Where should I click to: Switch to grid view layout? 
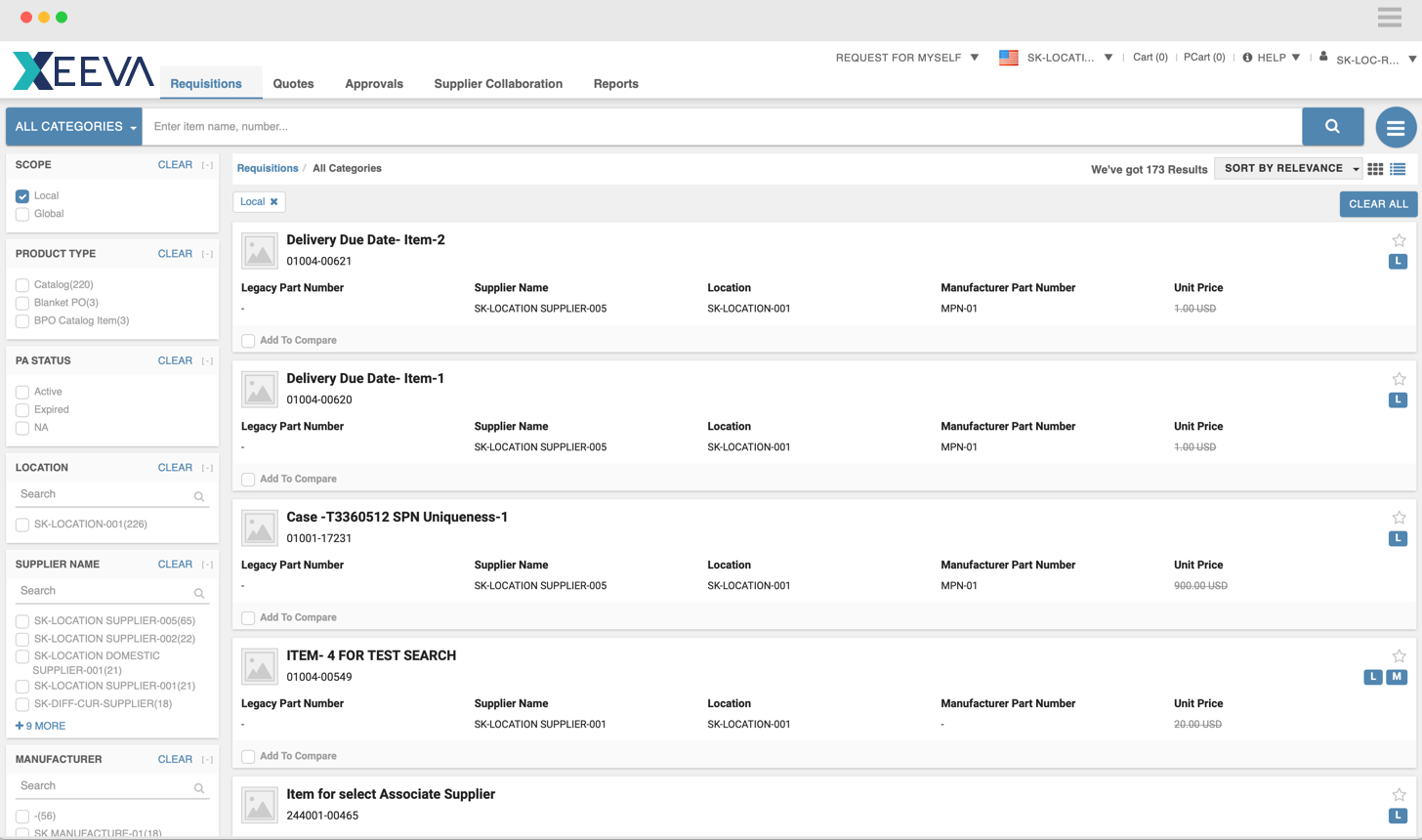pos(1375,169)
